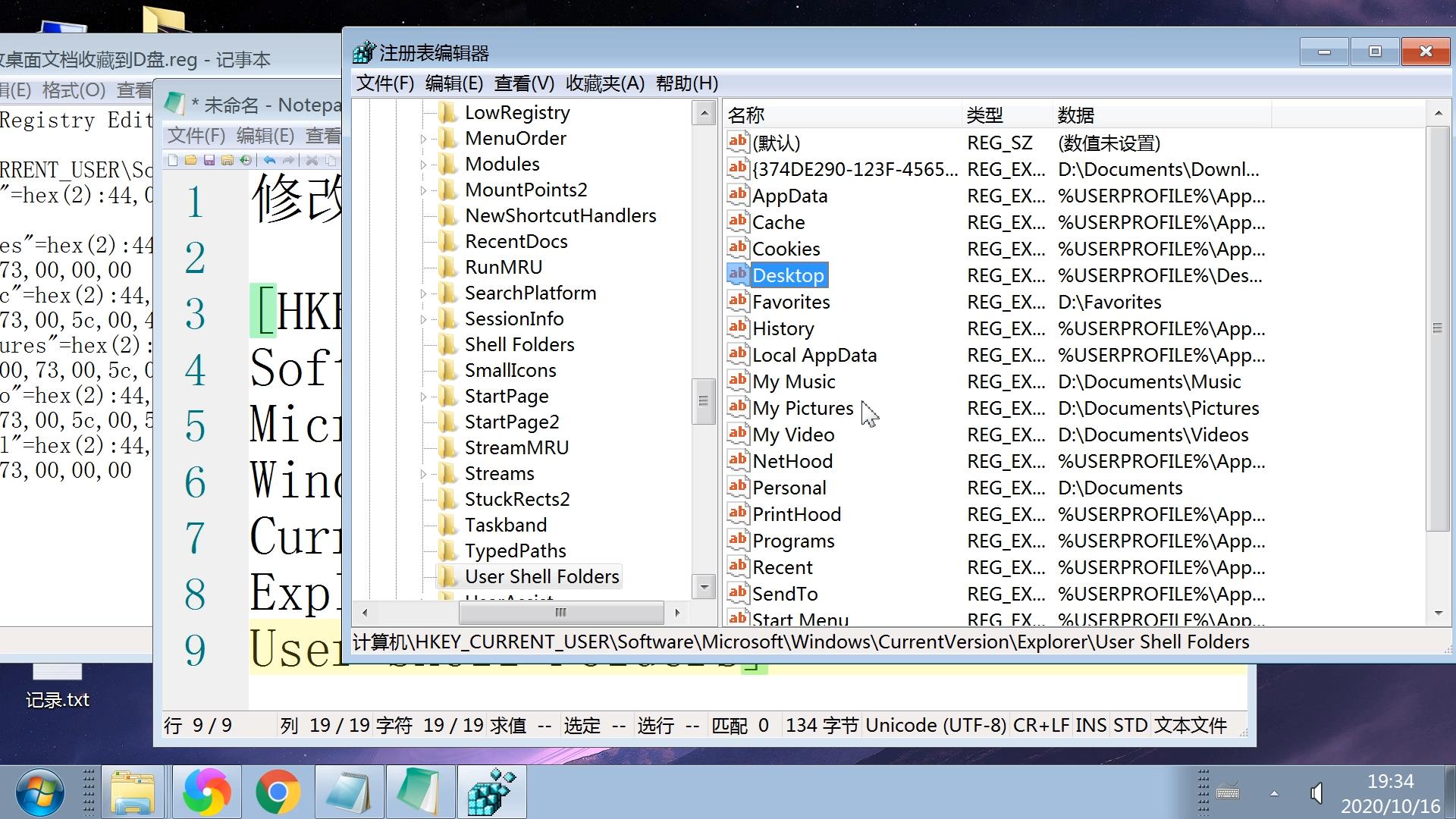Select the User Shell Folders key in the tree
The height and width of the screenshot is (819, 1456).
541,576
